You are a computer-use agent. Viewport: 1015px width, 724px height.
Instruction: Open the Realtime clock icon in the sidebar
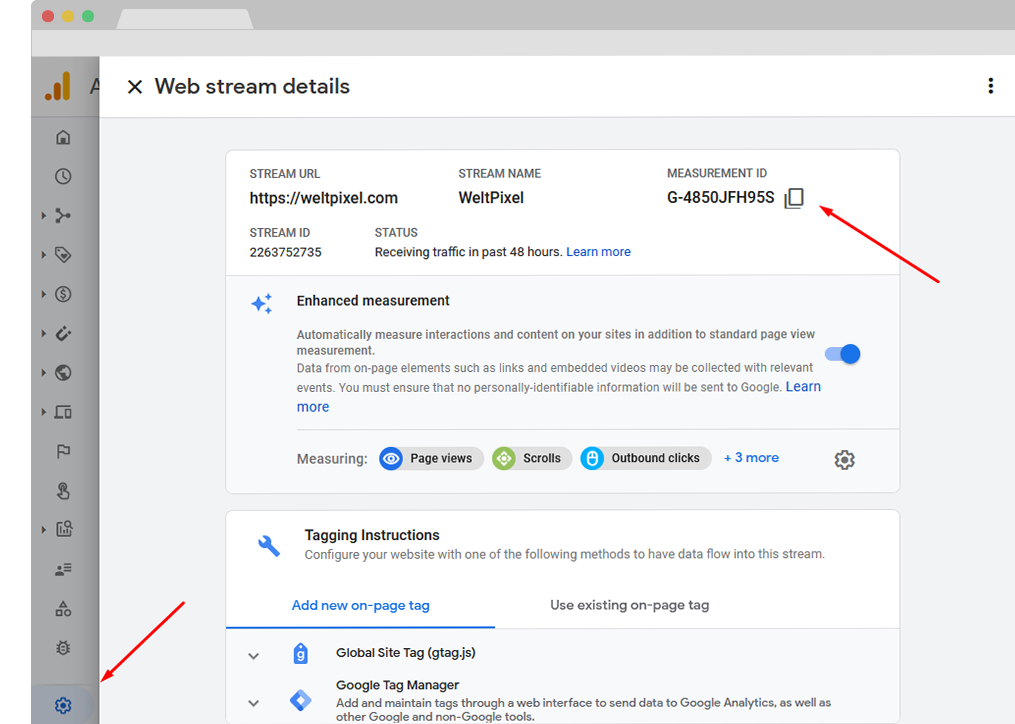[63, 176]
